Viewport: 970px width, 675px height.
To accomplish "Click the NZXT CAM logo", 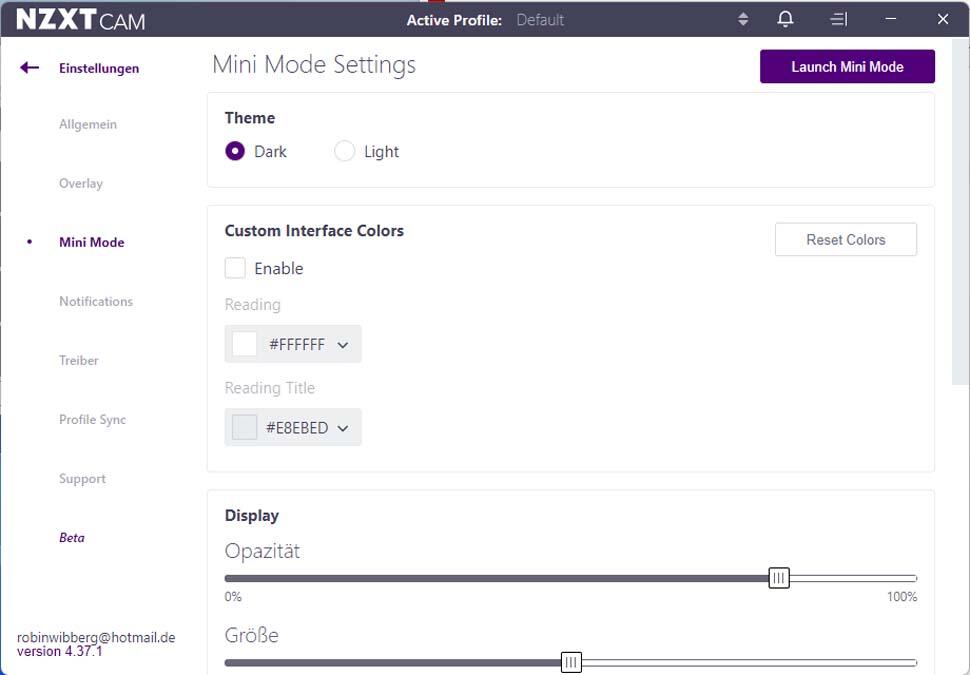I will pos(80,19).
